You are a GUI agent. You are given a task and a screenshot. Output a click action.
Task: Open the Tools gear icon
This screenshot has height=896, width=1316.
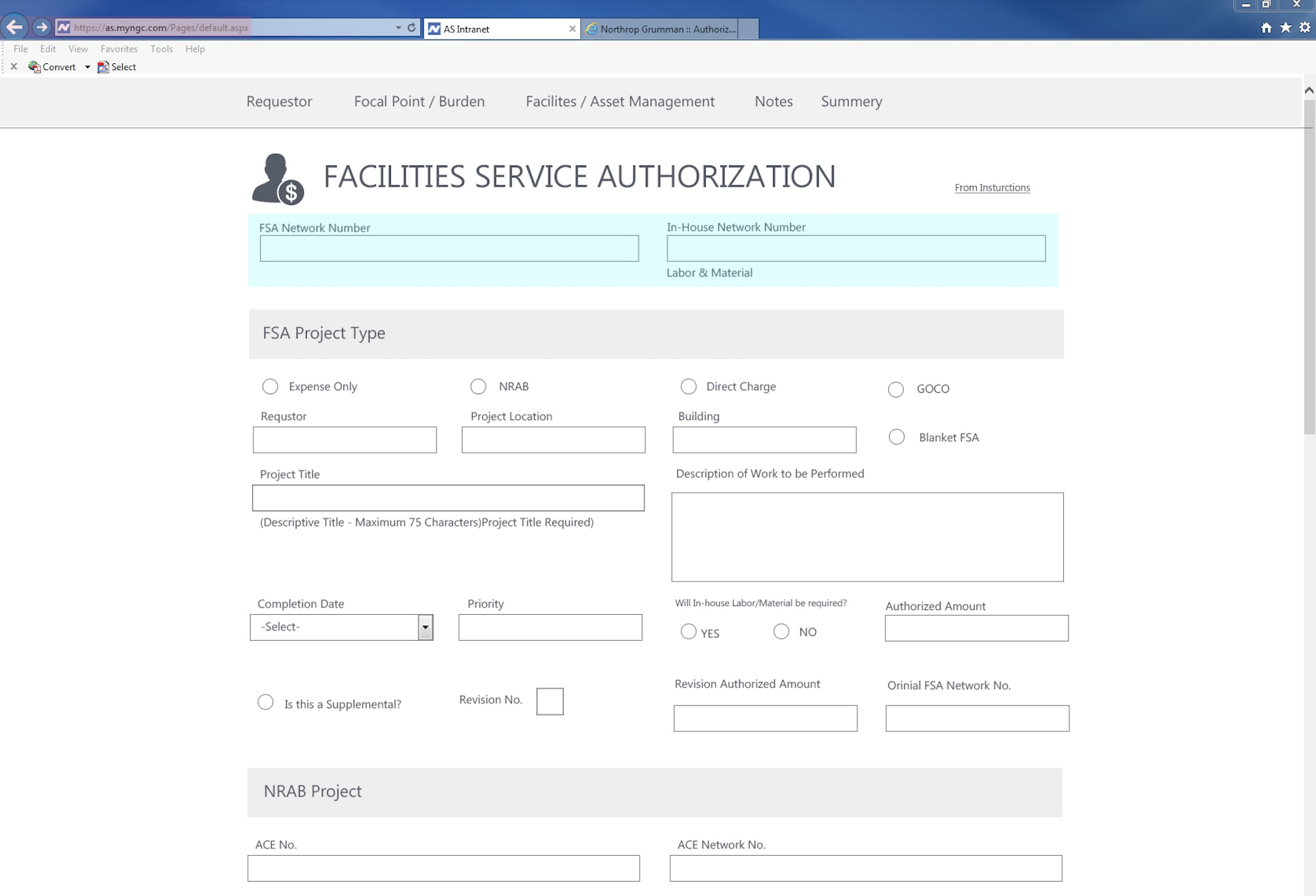click(1304, 28)
